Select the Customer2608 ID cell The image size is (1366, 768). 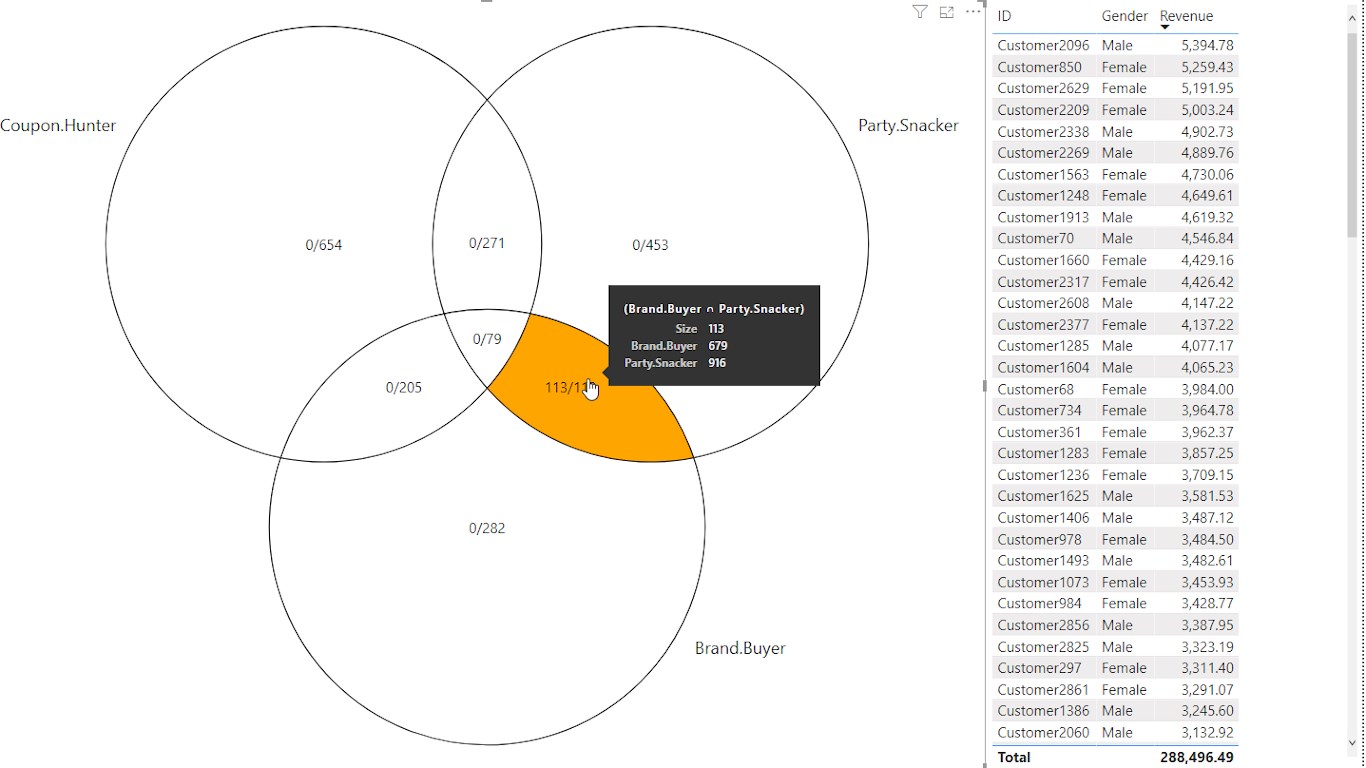coord(1043,303)
